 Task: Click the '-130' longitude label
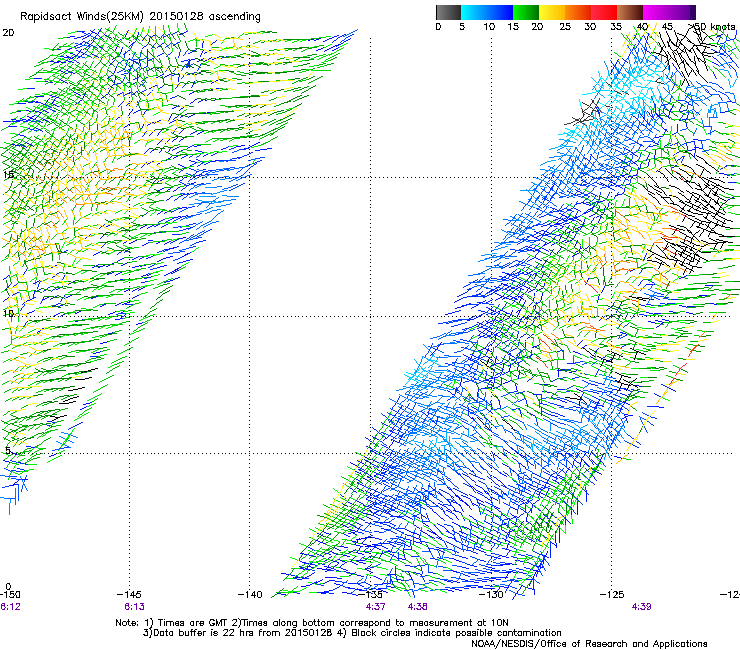click(x=491, y=595)
